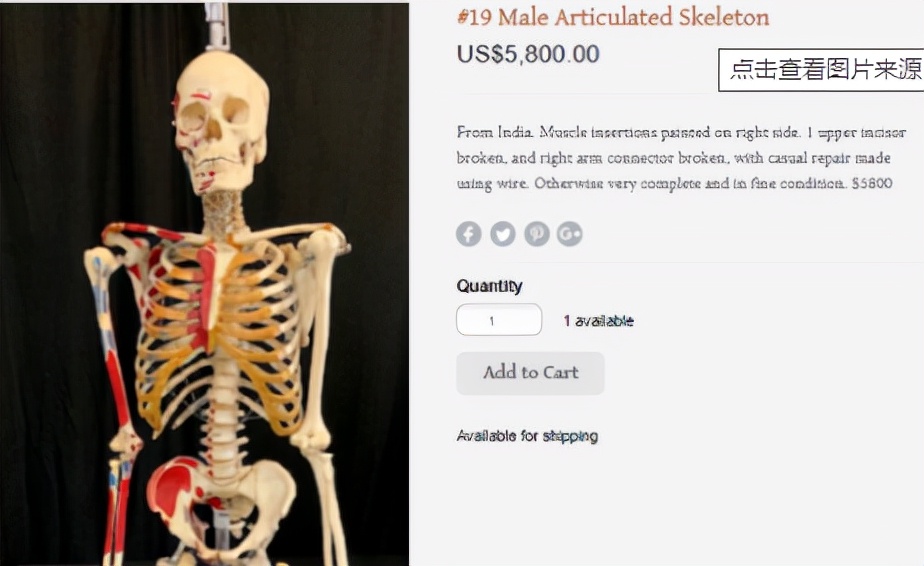
Task: Click the "Available for shipping" note
Action: 527,436
